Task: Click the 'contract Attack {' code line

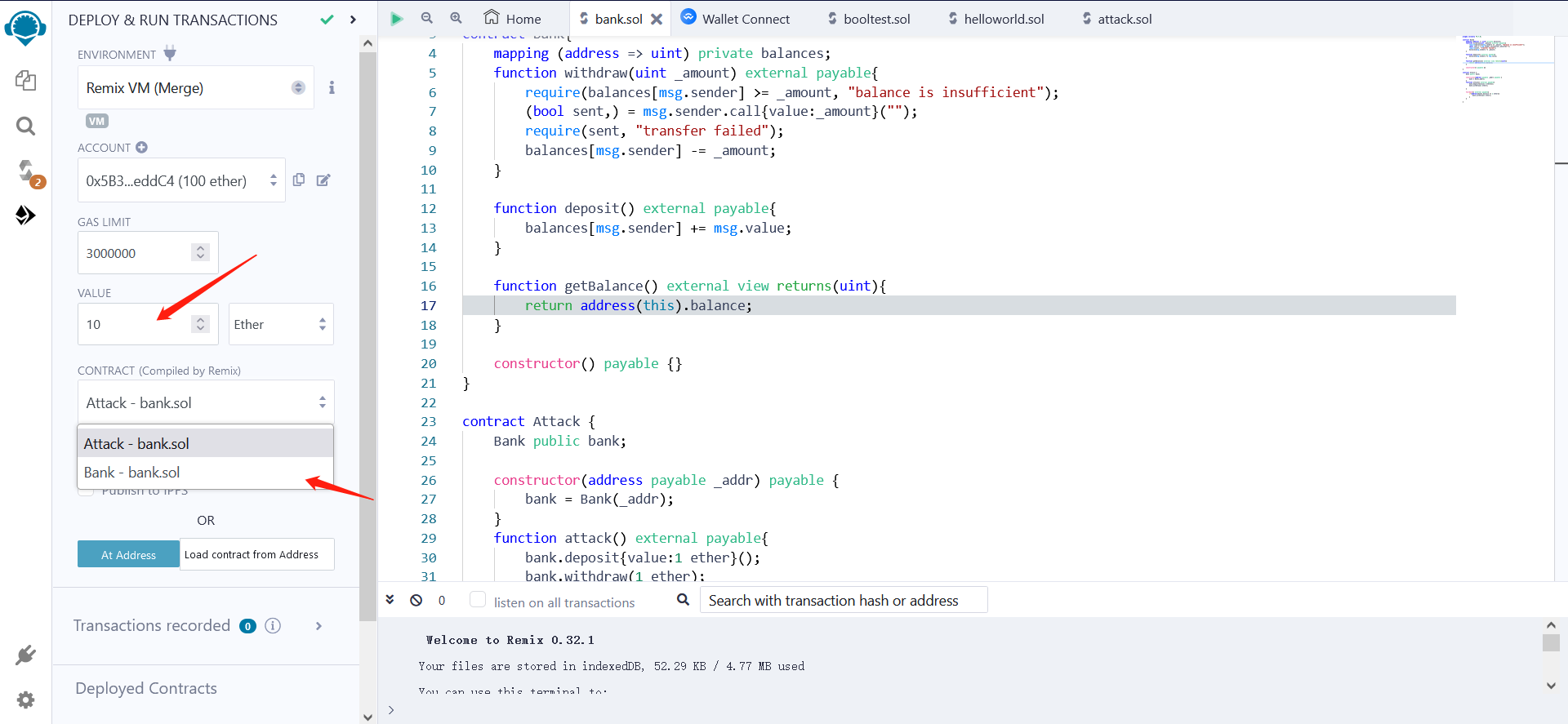Action: [529, 421]
